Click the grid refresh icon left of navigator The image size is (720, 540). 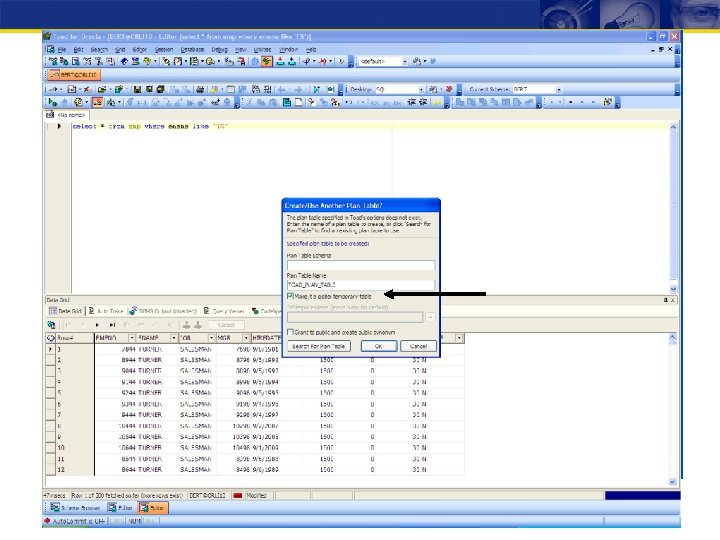(51, 325)
